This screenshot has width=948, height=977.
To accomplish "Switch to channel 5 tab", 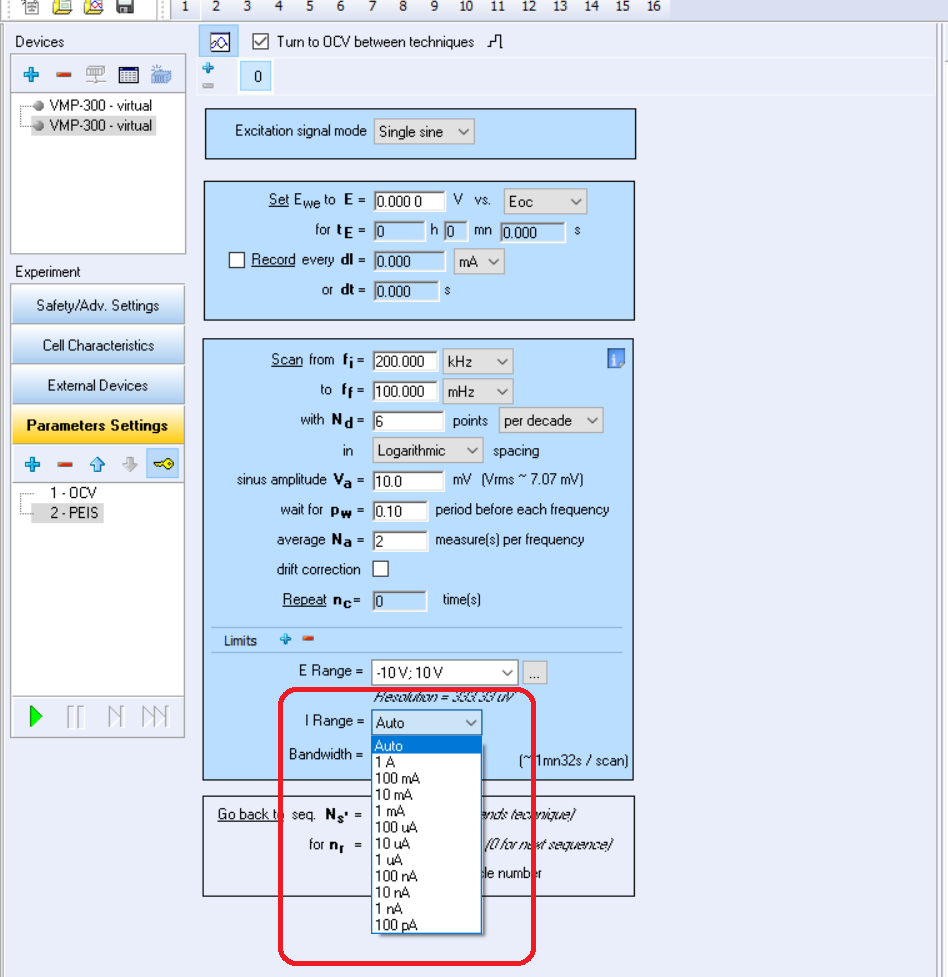I will (x=309, y=7).
